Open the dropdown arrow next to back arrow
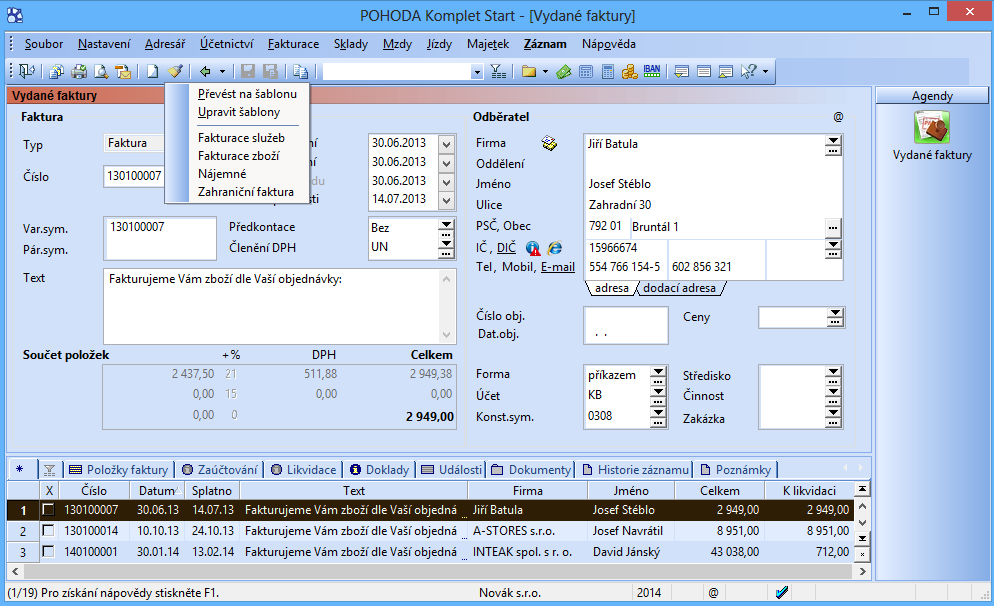The width and height of the screenshot is (994, 606). (222, 72)
